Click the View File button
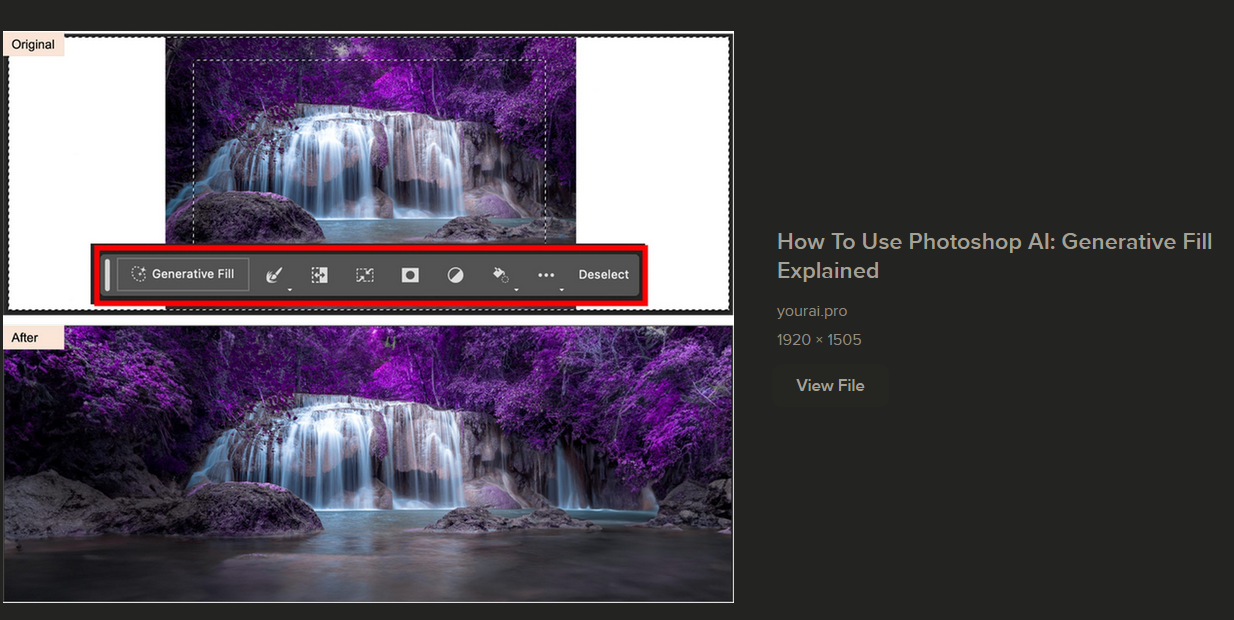Screen dimensions: 1234x620 point(830,385)
